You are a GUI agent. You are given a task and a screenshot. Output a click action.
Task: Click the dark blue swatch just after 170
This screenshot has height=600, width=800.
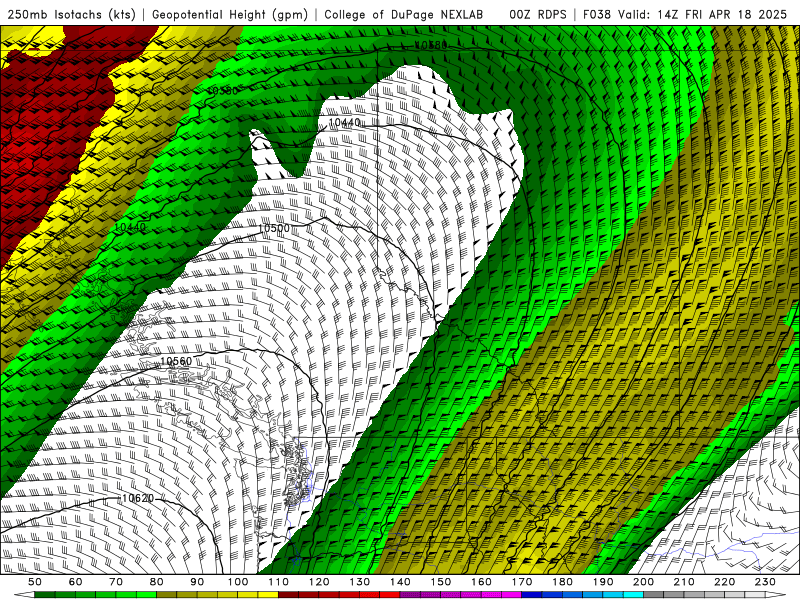click(532, 595)
